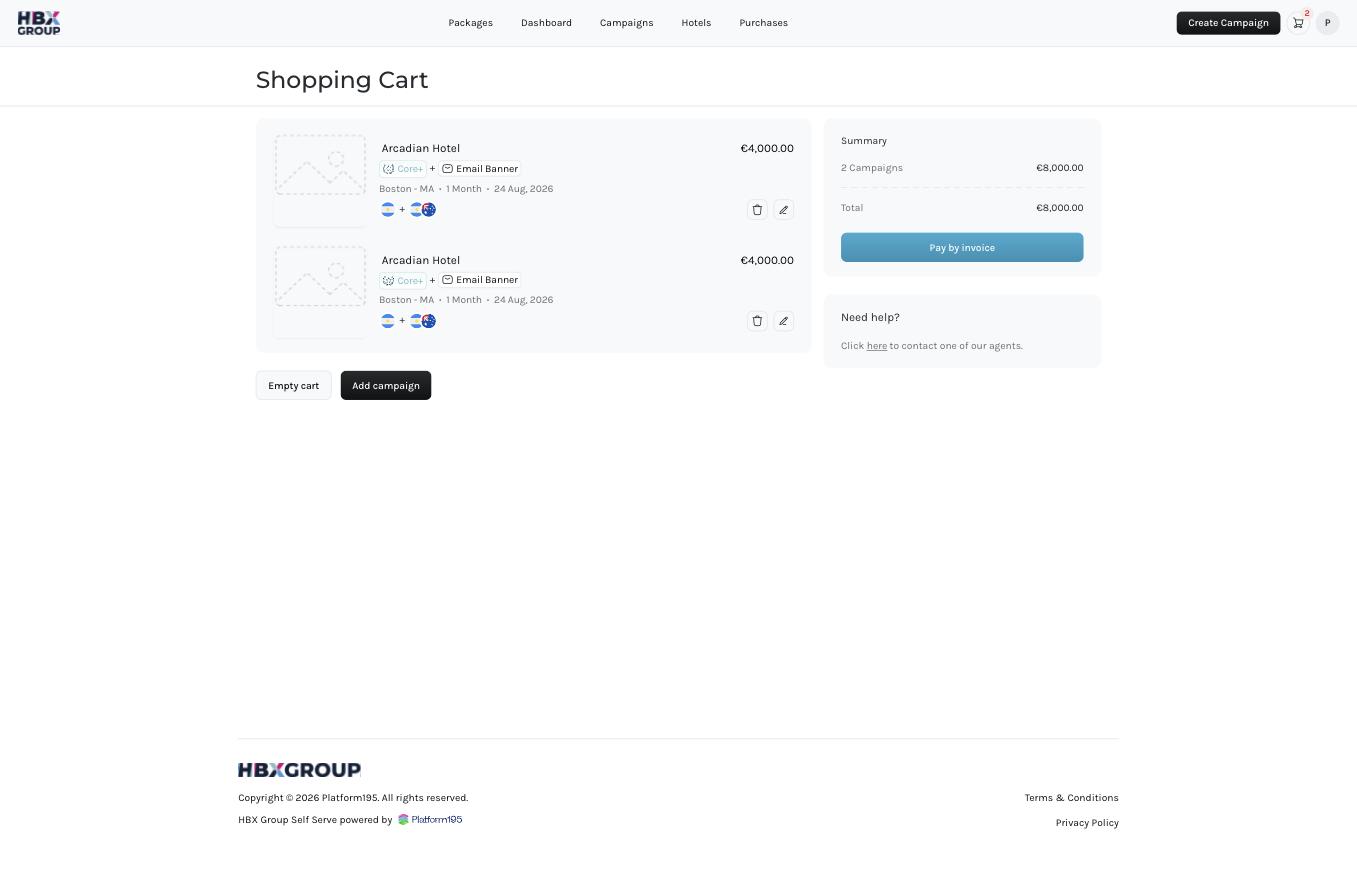The height and width of the screenshot is (896, 1357).
Task: Delete the second Arcadian Hotel campaign
Action: [757, 321]
